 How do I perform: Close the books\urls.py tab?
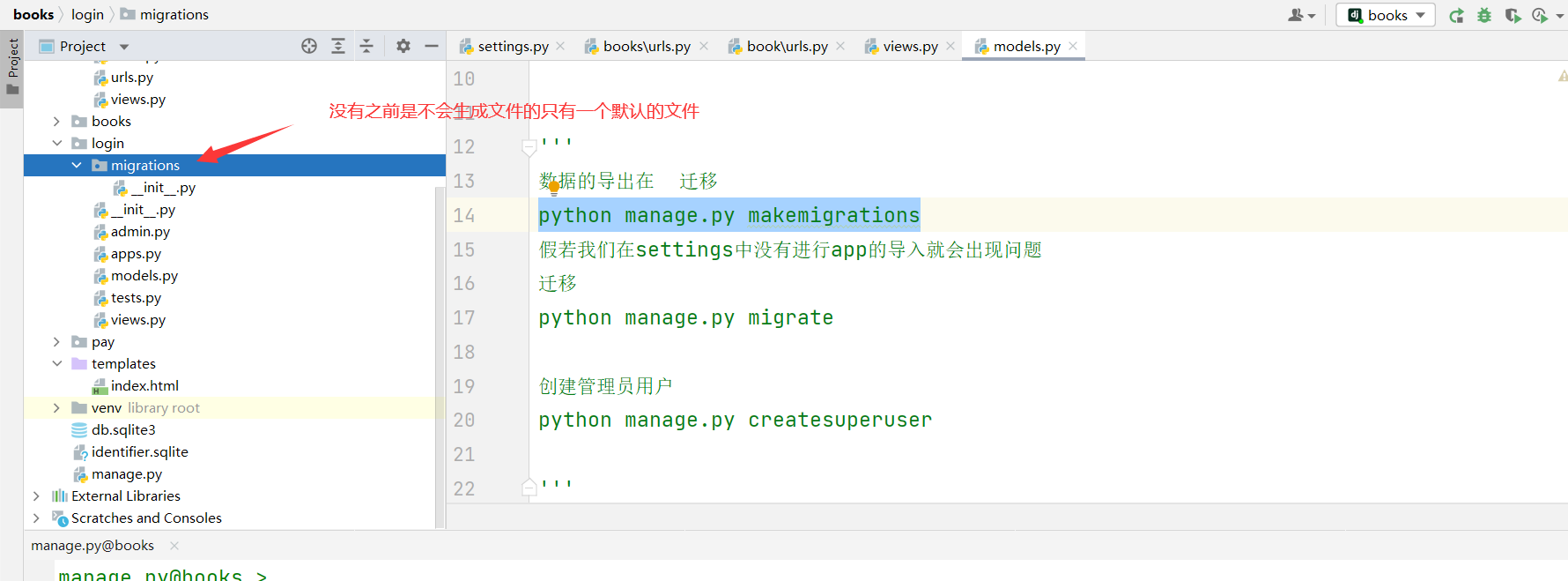[704, 46]
